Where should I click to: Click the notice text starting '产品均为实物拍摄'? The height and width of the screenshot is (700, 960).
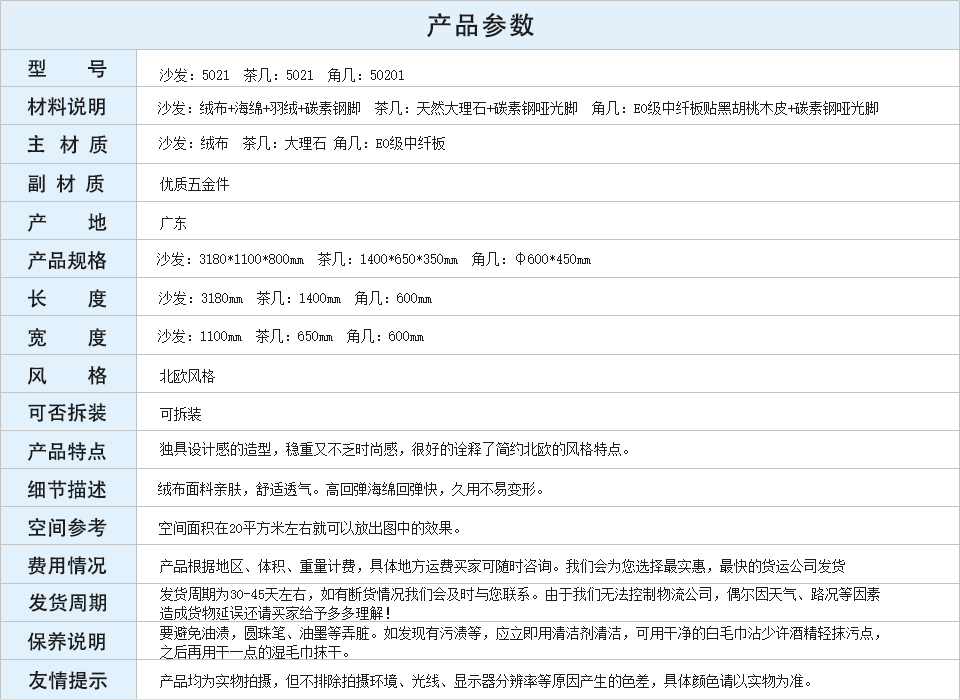[487, 680]
